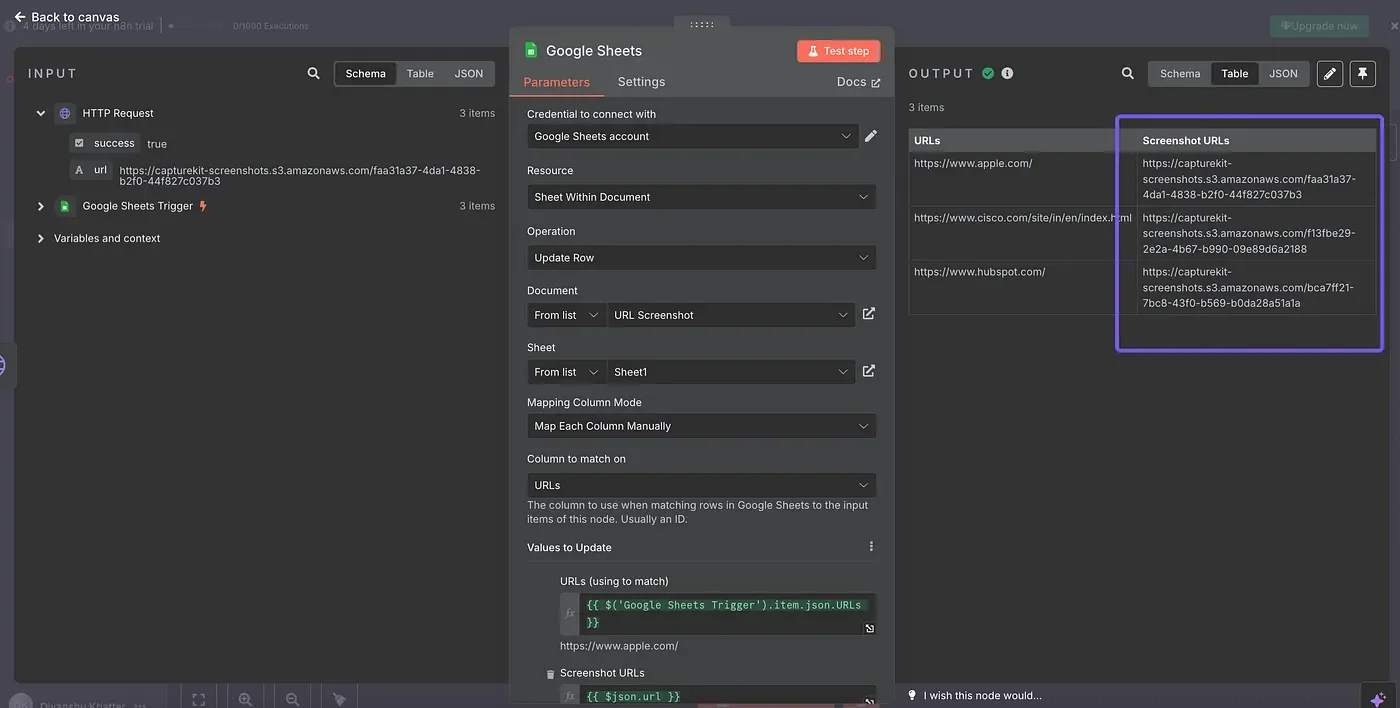Select the cisco.com URL cell
The width and height of the screenshot is (1400, 708).
[x=1023, y=234]
